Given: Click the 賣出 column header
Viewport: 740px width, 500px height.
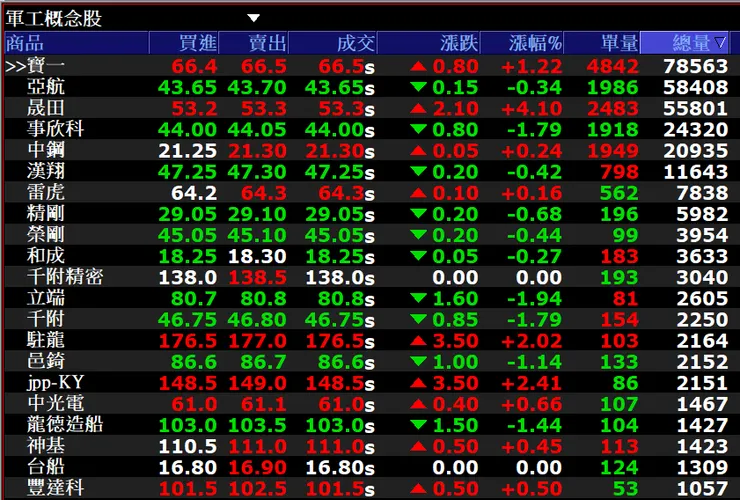Looking at the screenshot, I should click(253, 43).
